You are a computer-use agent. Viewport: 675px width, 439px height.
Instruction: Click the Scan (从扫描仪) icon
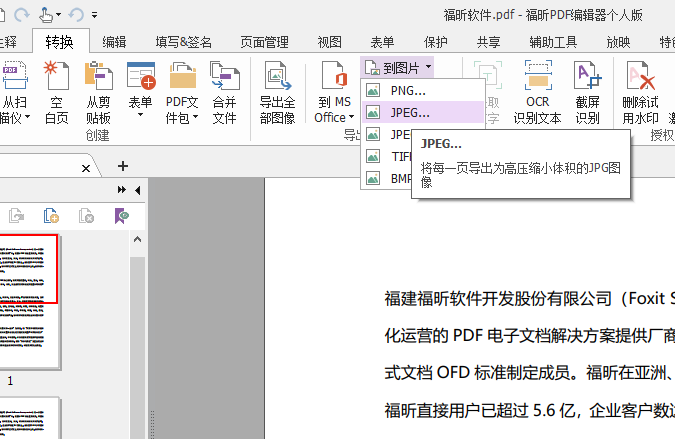[x=15, y=76]
